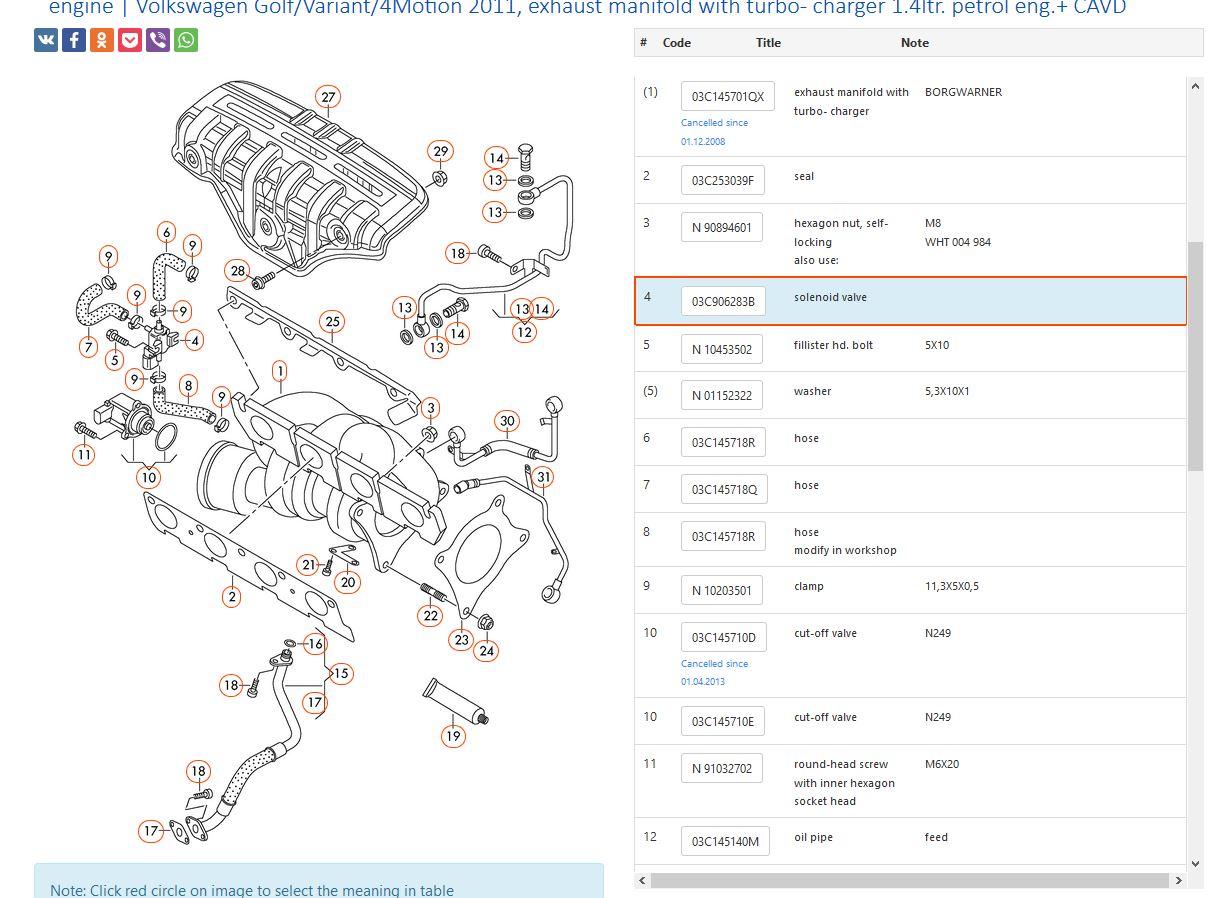
Task: Save the page to Pocket
Action: pos(130,40)
